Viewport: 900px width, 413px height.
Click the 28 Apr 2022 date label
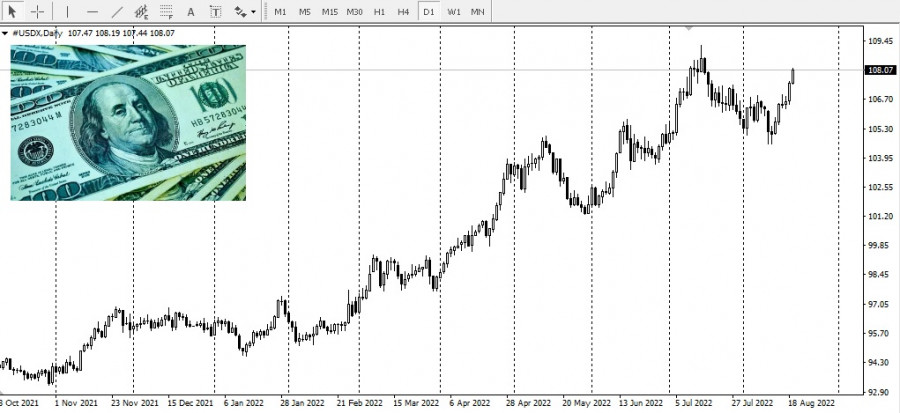[528, 403]
